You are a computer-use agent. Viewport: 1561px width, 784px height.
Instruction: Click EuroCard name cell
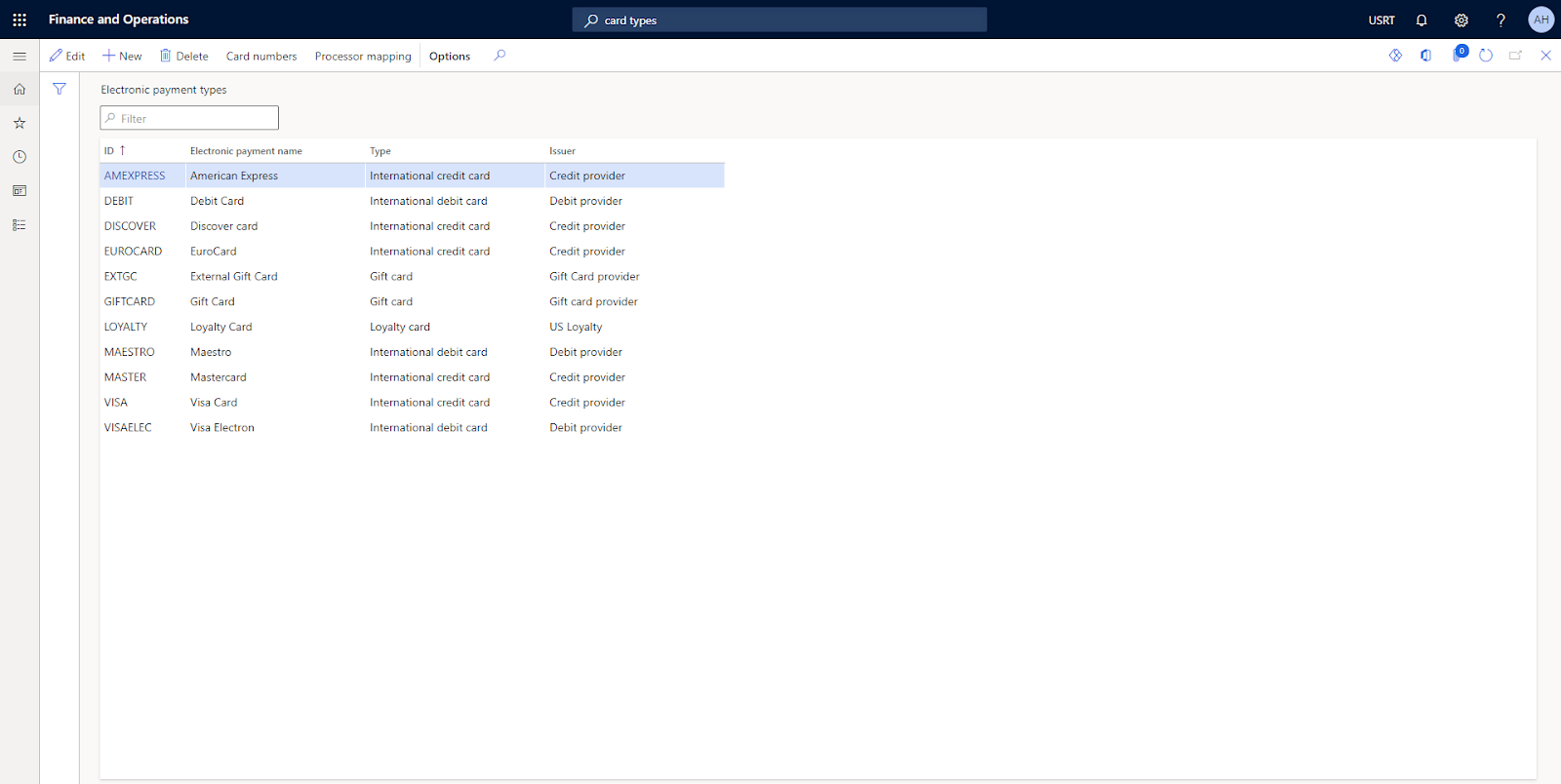coord(214,252)
